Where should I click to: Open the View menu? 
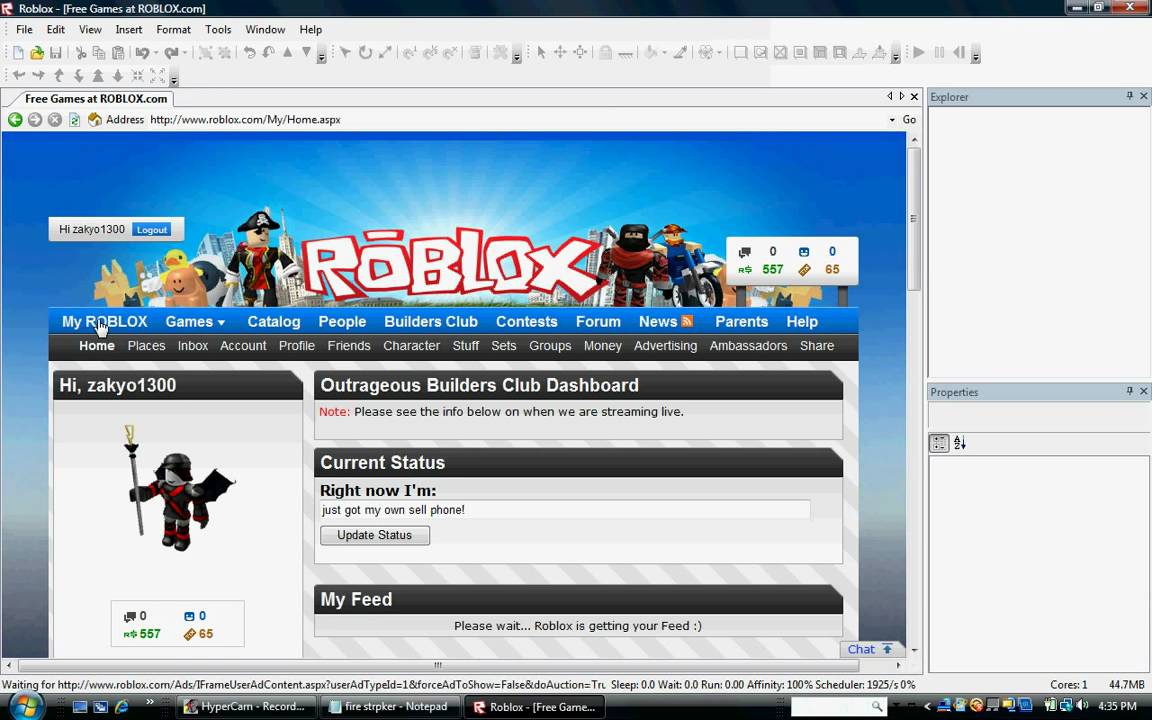coord(90,29)
